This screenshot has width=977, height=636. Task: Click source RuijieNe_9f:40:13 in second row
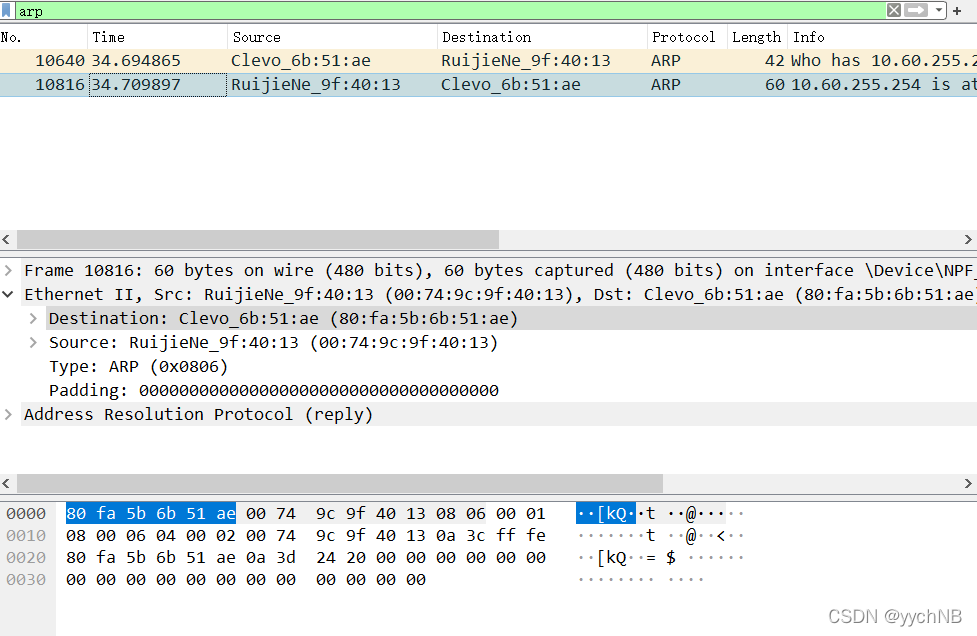click(316, 85)
